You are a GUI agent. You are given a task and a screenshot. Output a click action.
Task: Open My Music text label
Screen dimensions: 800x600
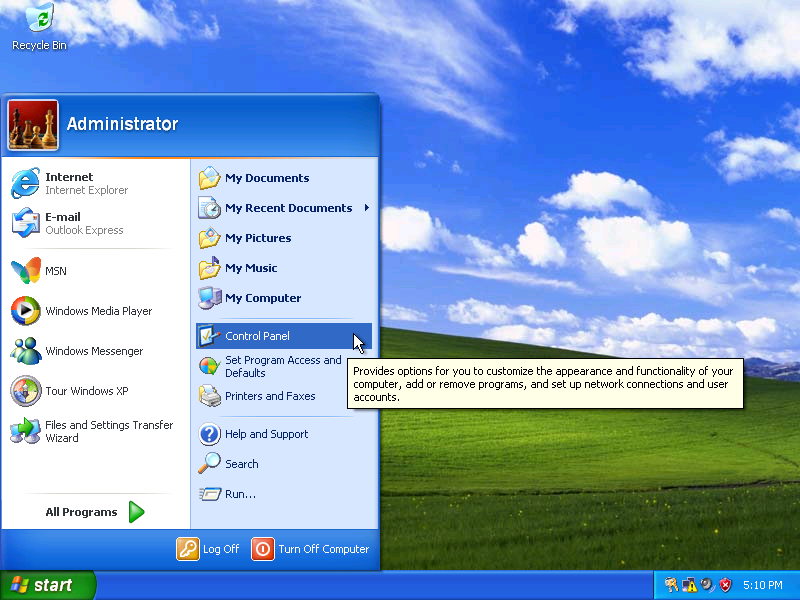pyautogui.click(x=251, y=268)
